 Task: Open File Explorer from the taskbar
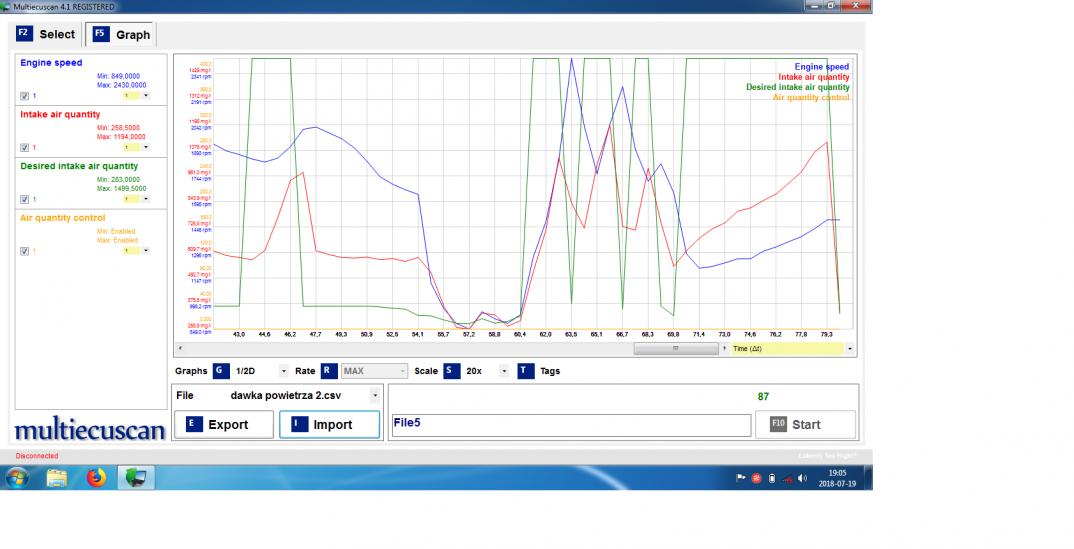coord(57,478)
